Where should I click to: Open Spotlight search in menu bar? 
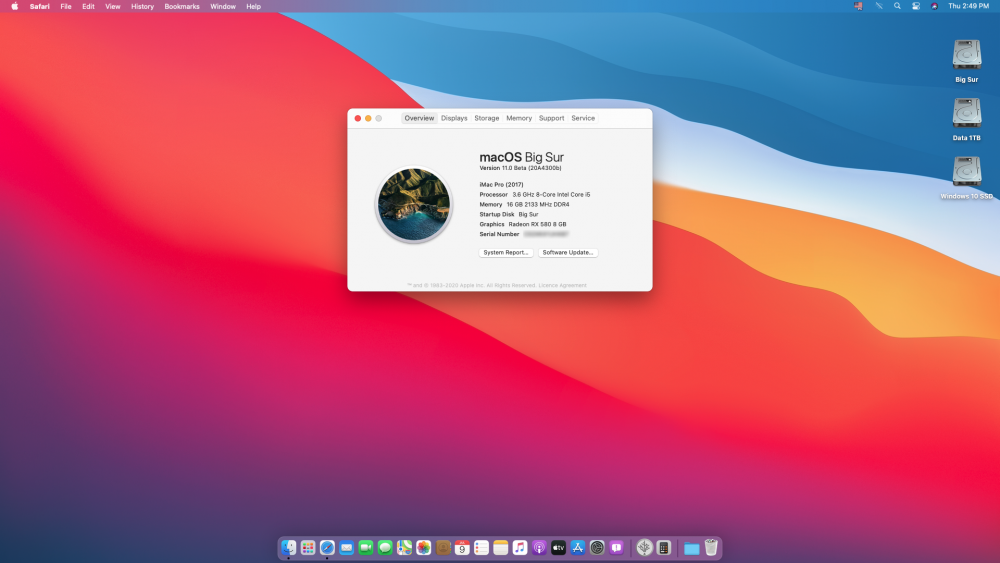point(897,6)
